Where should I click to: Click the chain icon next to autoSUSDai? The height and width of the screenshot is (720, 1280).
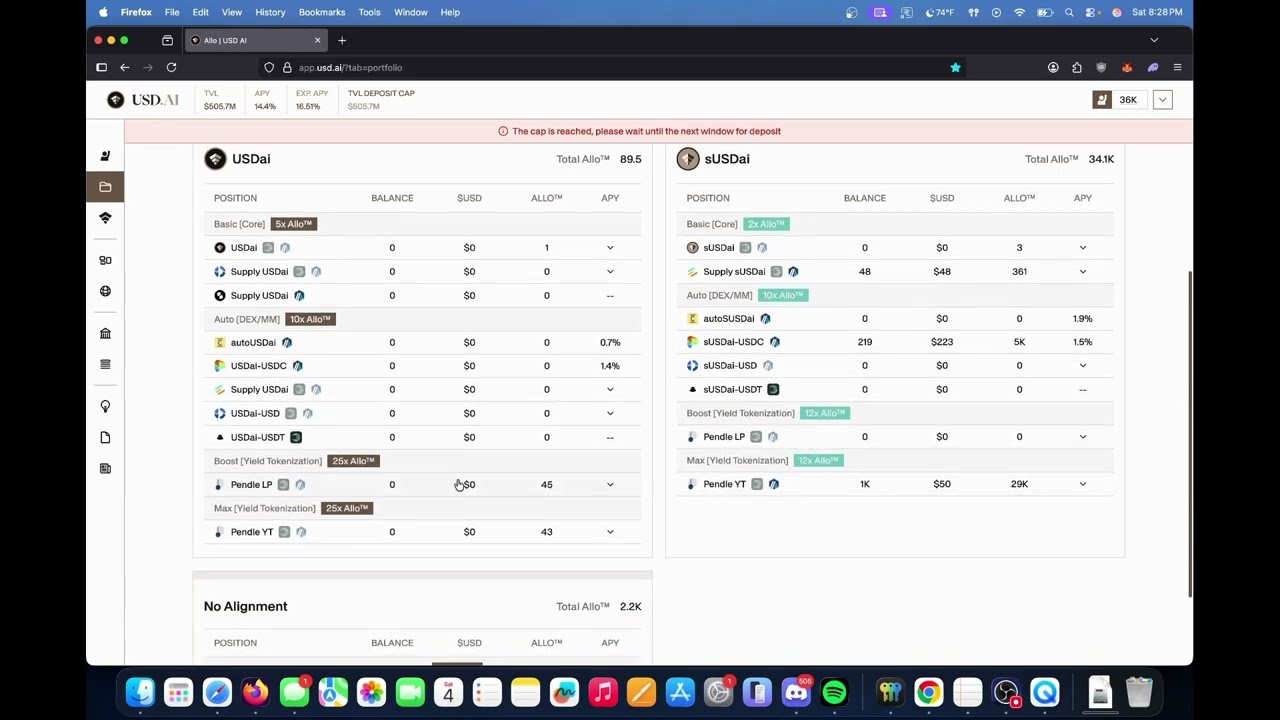coord(765,318)
